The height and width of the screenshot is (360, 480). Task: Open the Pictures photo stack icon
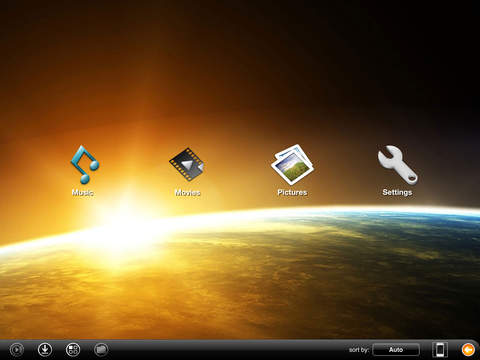pos(292,164)
